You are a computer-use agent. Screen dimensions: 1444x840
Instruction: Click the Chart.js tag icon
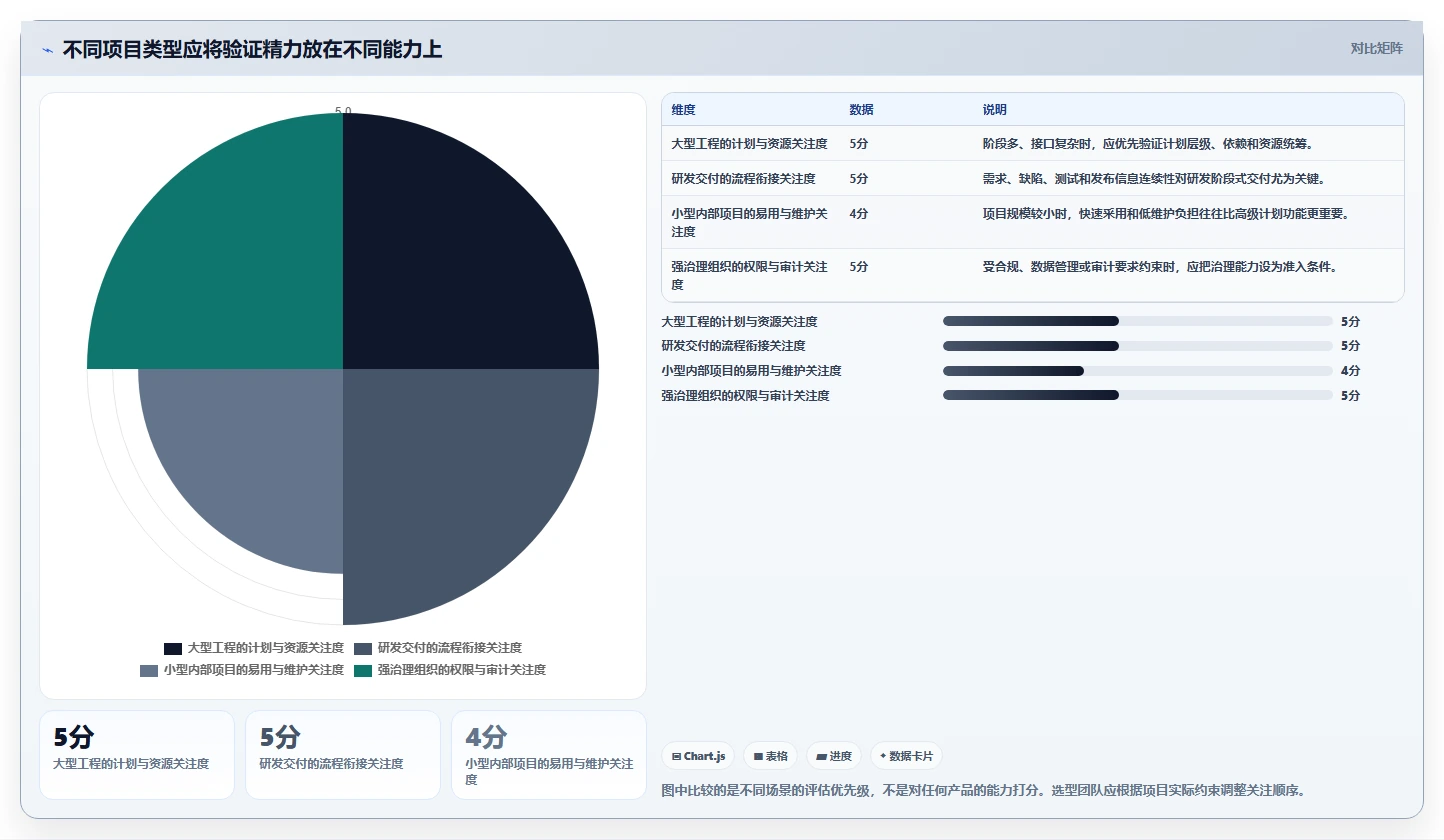(677, 757)
